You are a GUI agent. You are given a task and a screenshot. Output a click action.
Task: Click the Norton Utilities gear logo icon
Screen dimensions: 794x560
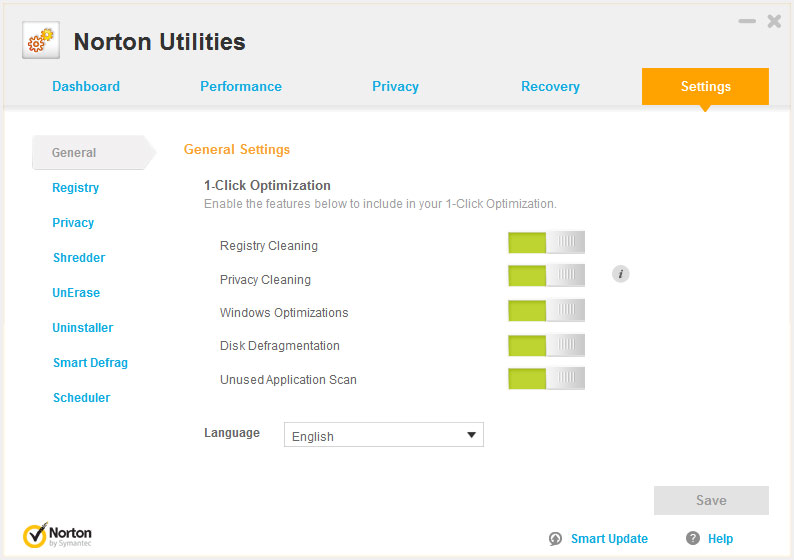[41, 41]
